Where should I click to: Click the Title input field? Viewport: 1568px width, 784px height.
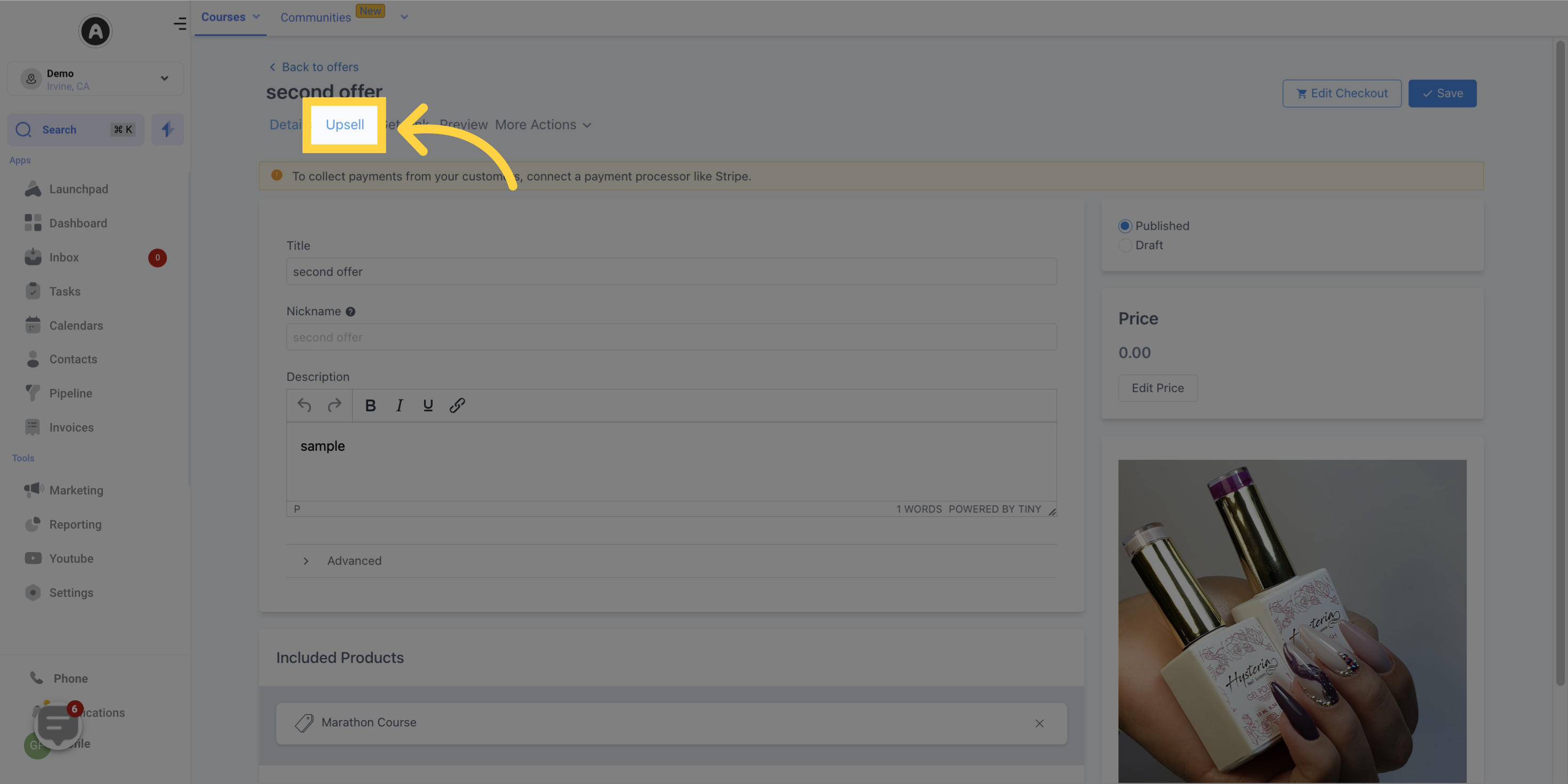pyautogui.click(x=671, y=271)
